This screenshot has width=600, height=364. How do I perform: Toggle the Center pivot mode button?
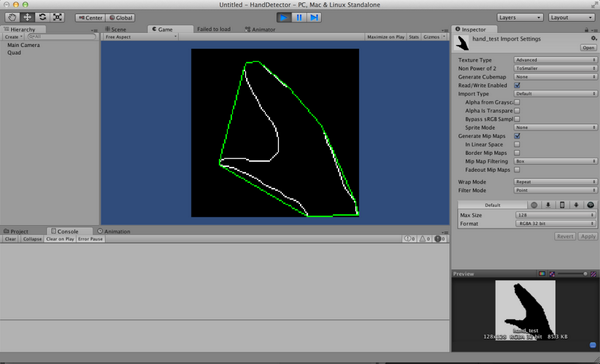(x=90, y=18)
